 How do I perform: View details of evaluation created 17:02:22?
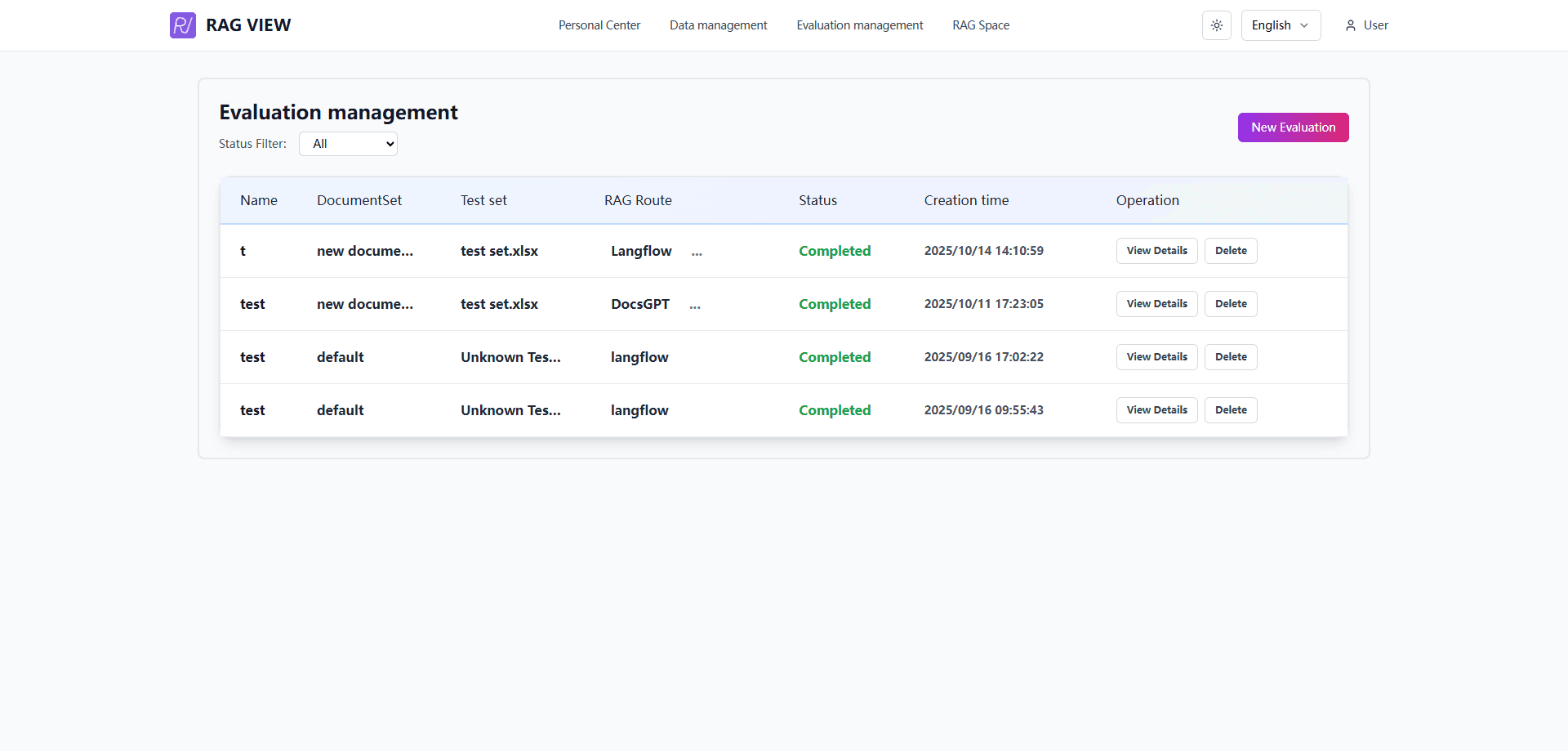1156,357
